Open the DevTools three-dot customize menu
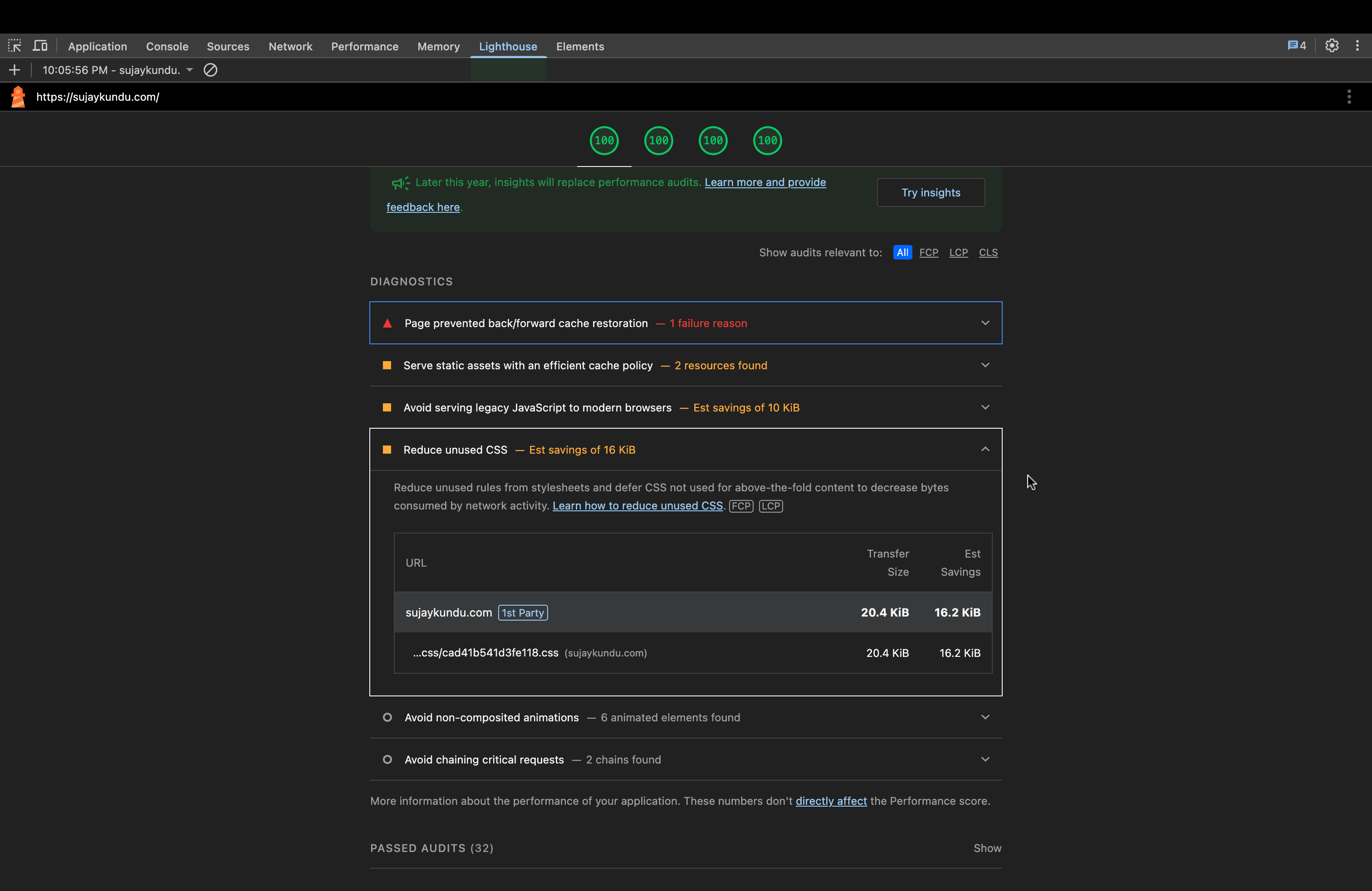The width and height of the screenshot is (1372, 891). (x=1357, y=46)
